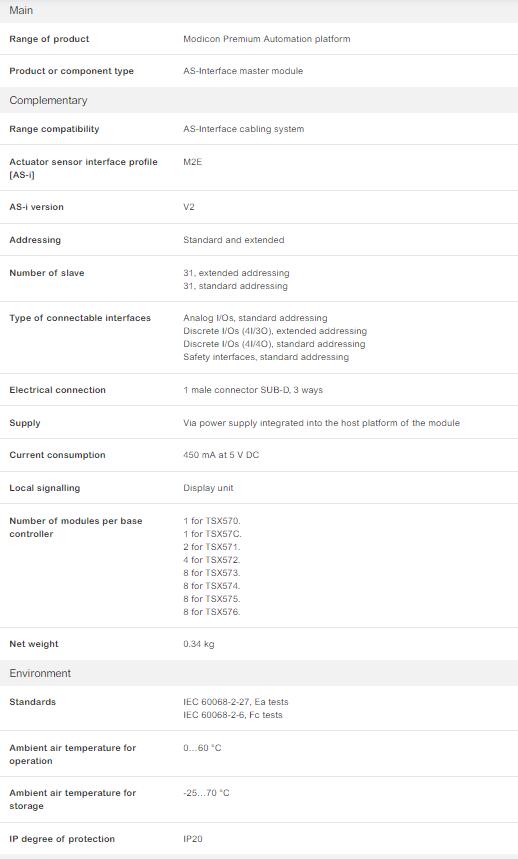Collapse the Complementary section header
This screenshot has width=518, height=859.
pyautogui.click(x=259, y=100)
